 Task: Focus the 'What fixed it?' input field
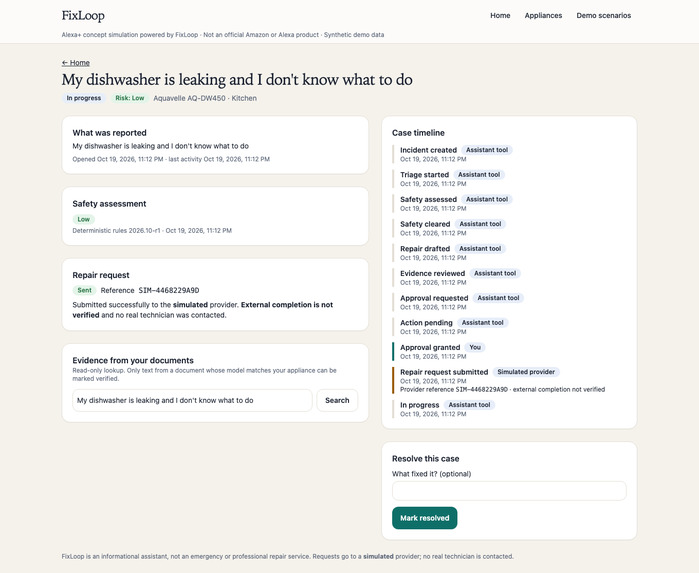click(x=509, y=491)
